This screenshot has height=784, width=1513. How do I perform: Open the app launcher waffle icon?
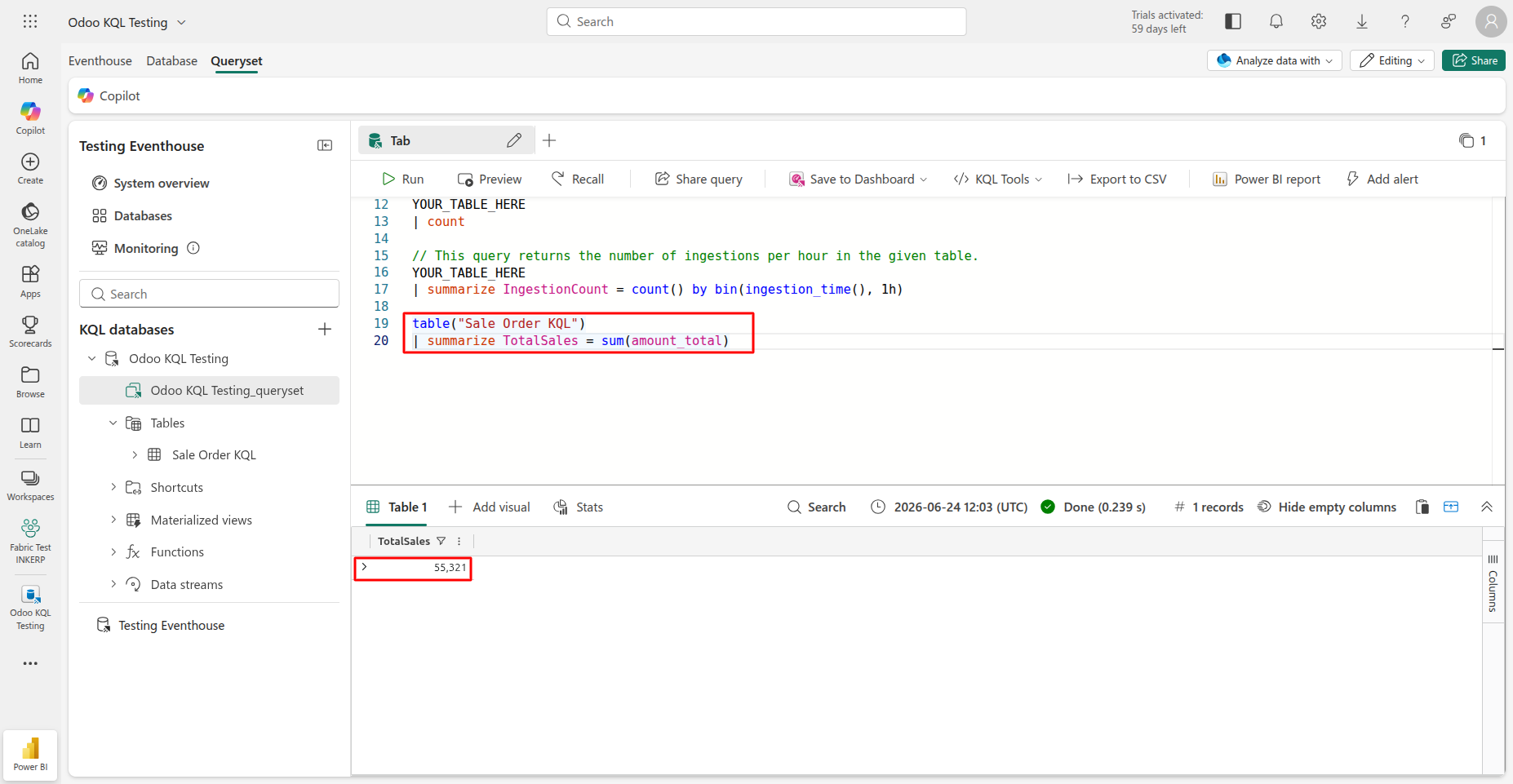[x=30, y=21]
